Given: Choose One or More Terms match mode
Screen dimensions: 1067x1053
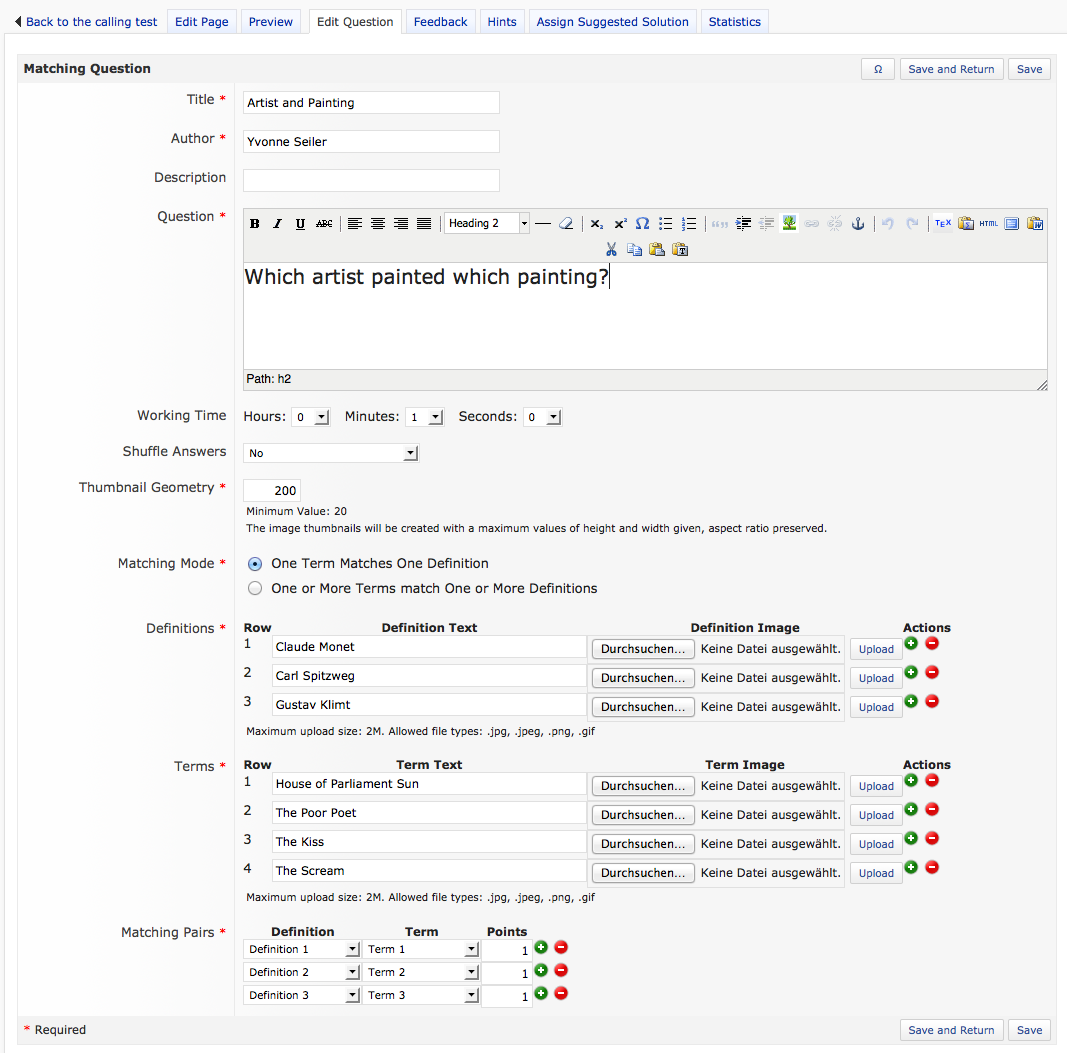Looking at the screenshot, I should 255,589.
